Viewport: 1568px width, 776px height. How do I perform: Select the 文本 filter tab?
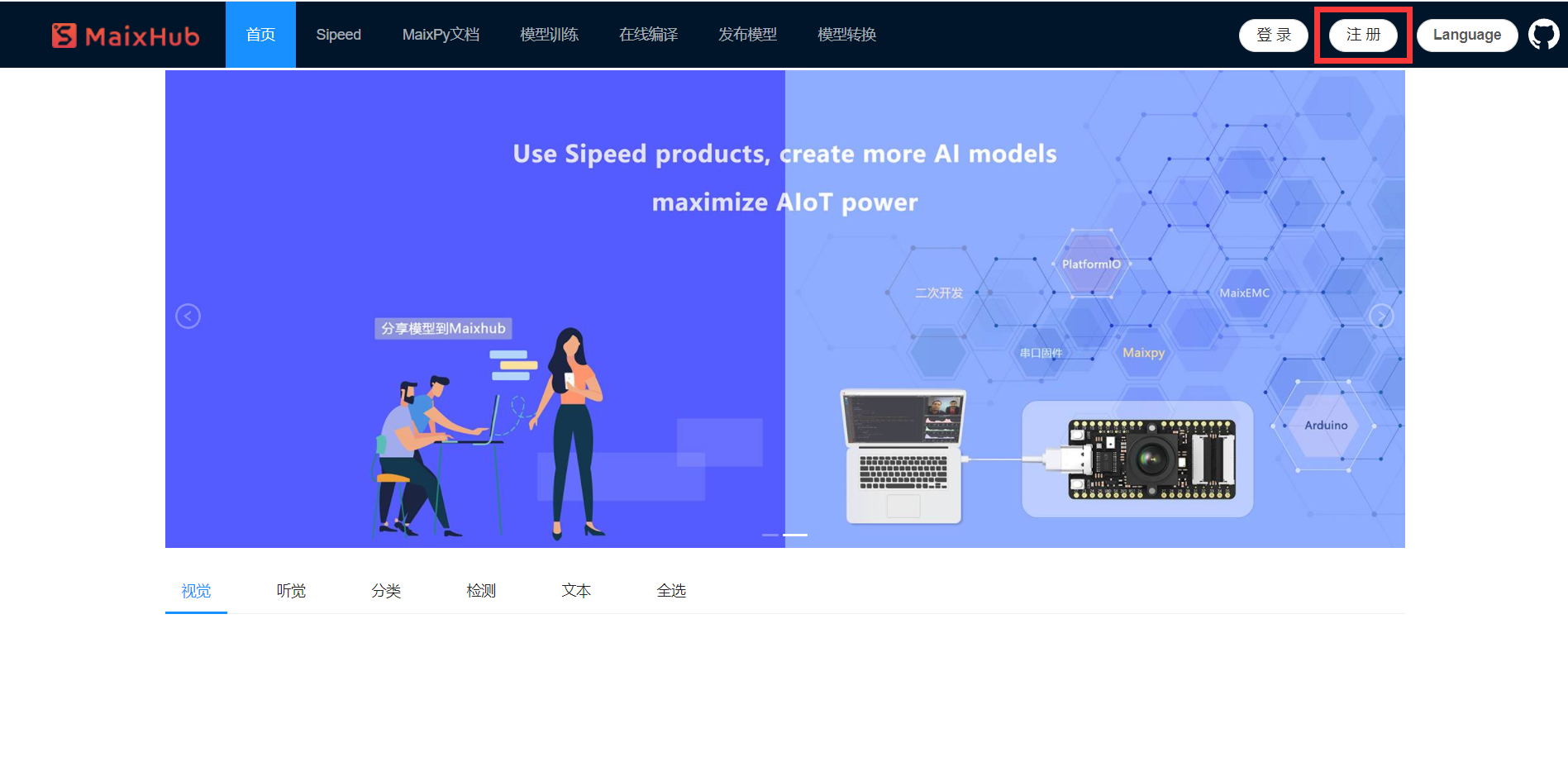point(576,591)
